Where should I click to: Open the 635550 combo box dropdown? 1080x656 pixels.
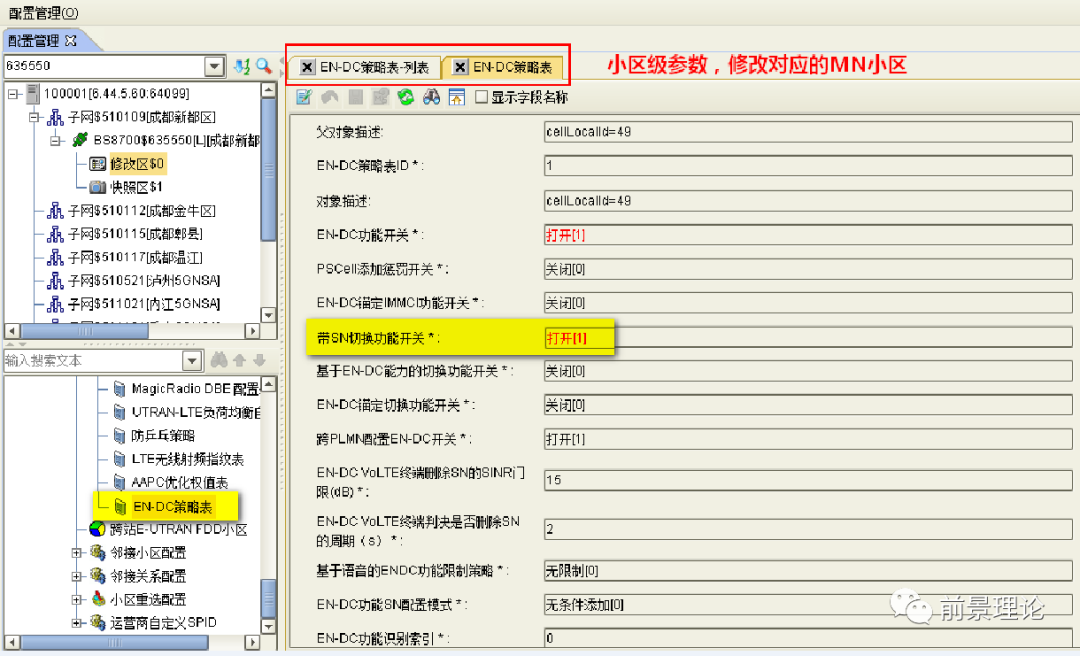coord(214,66)
